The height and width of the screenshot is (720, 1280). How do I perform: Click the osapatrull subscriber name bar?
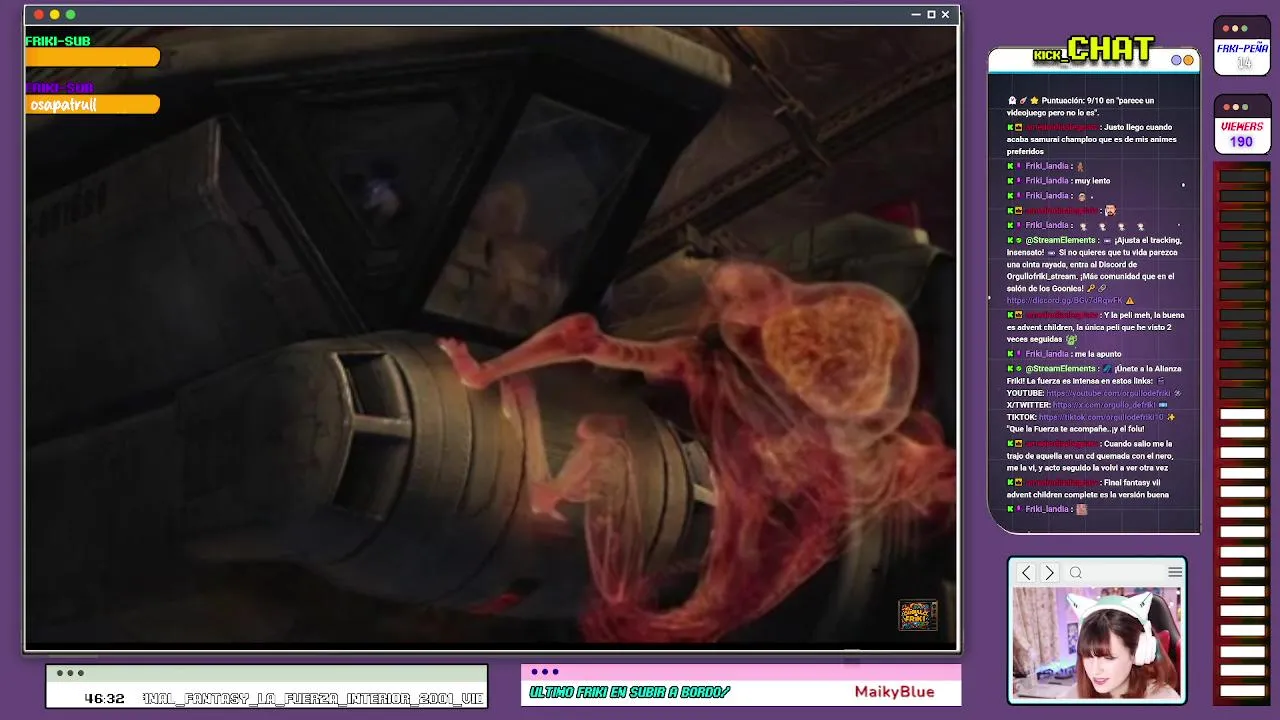(x=92, y=104)
